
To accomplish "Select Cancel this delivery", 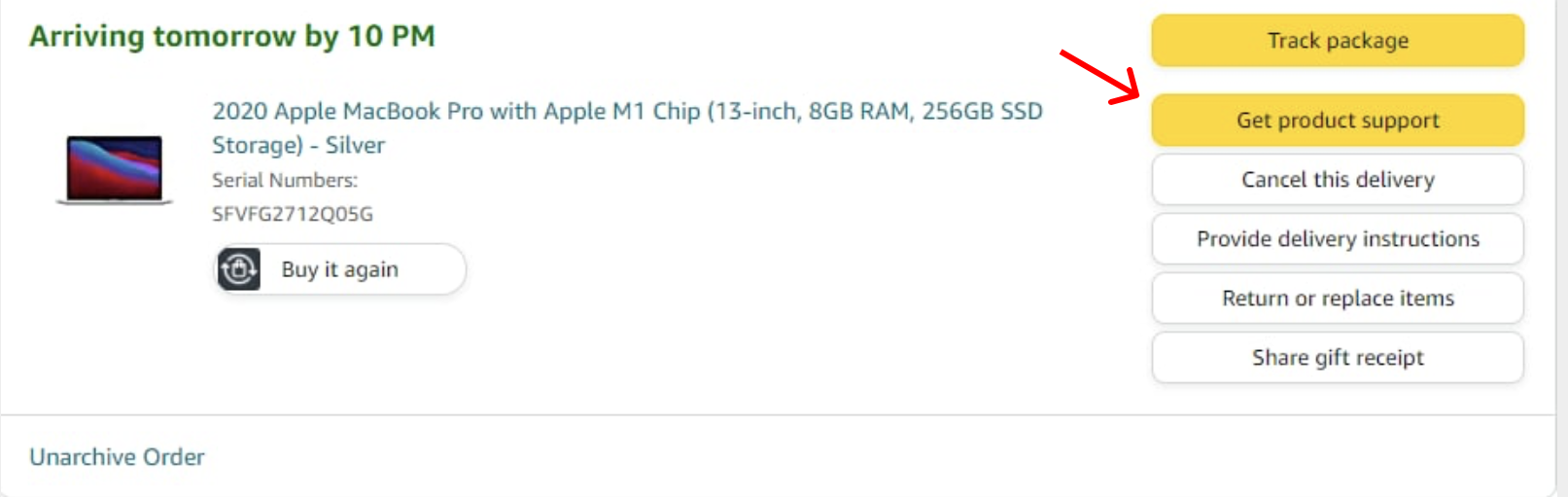I will (1337, 180).
